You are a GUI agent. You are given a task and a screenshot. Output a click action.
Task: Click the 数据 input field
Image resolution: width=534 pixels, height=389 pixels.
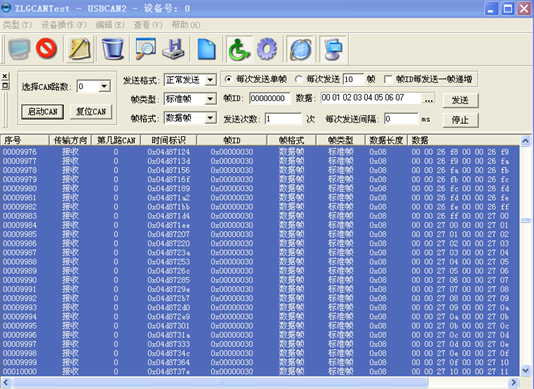371,98
